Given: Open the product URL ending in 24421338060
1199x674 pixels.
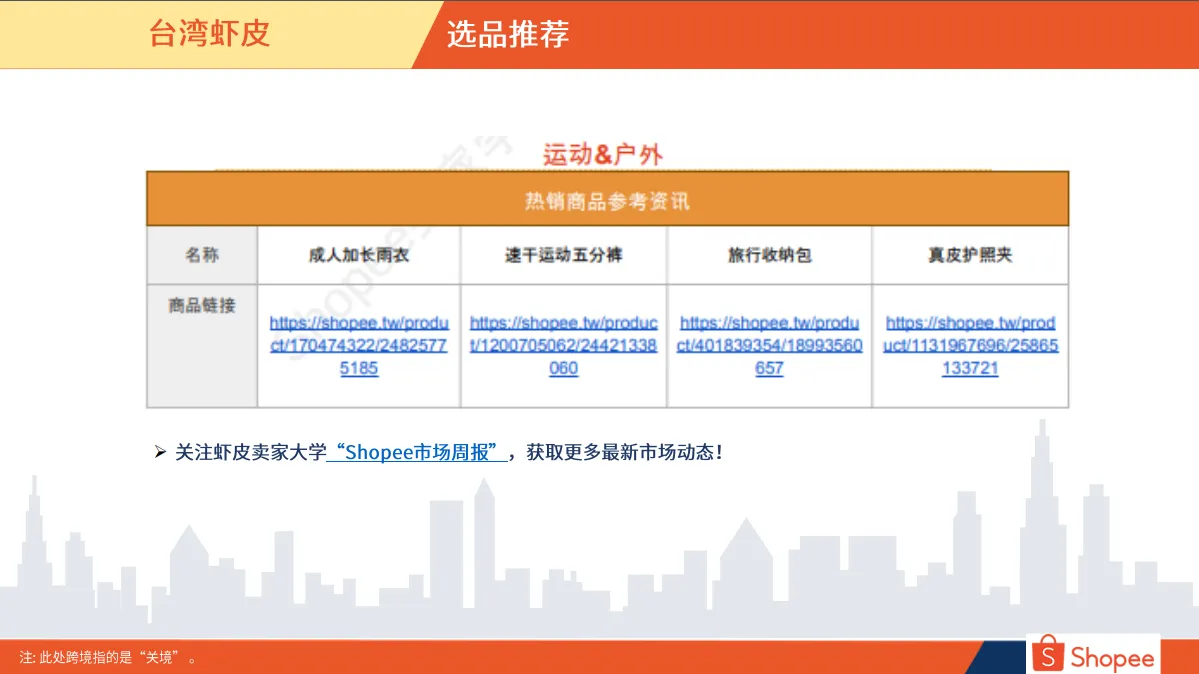Looking at the screenshot, I should click(x=563, y=346).
